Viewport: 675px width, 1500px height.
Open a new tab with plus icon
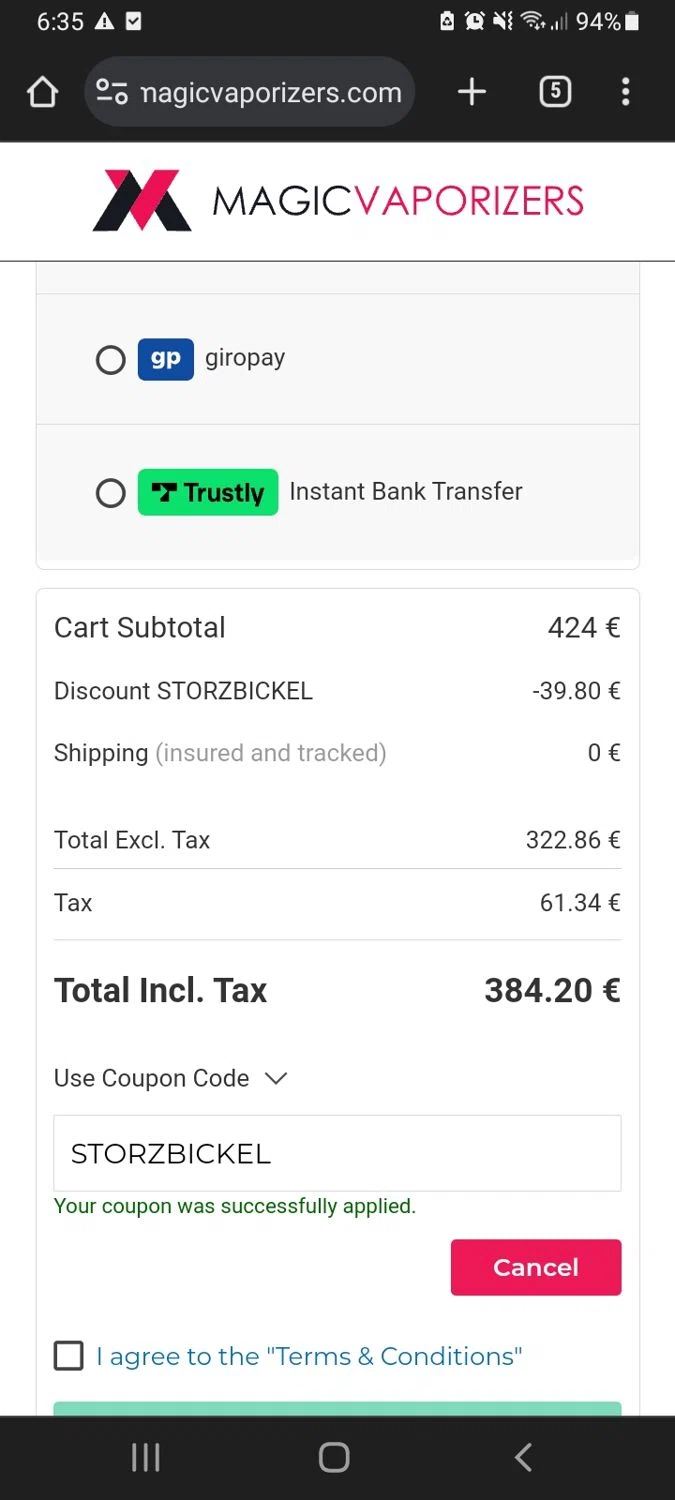tap(472, 93)
